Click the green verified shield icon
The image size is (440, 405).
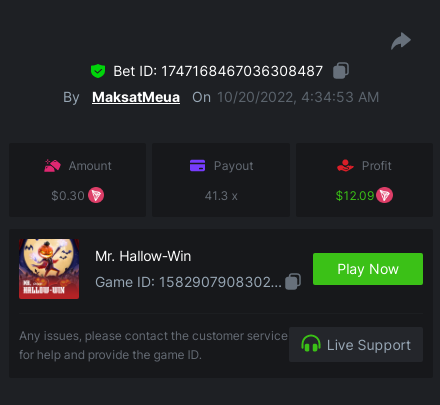[x=98, y=71]
